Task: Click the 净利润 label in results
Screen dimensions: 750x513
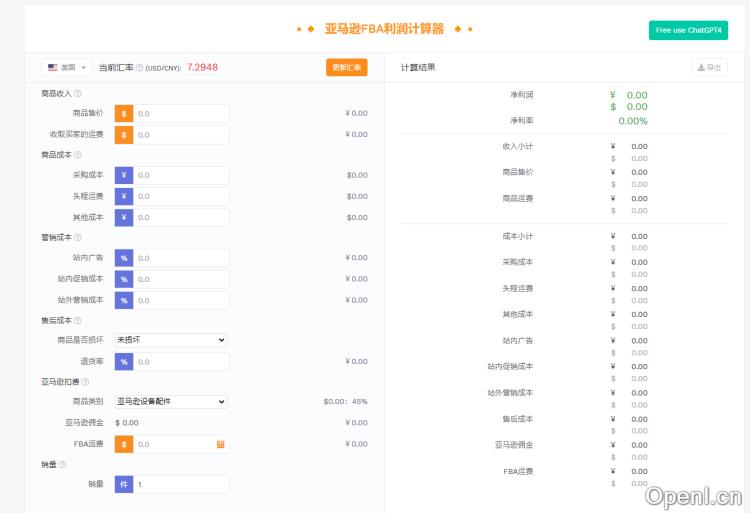Action: [521, 95]
